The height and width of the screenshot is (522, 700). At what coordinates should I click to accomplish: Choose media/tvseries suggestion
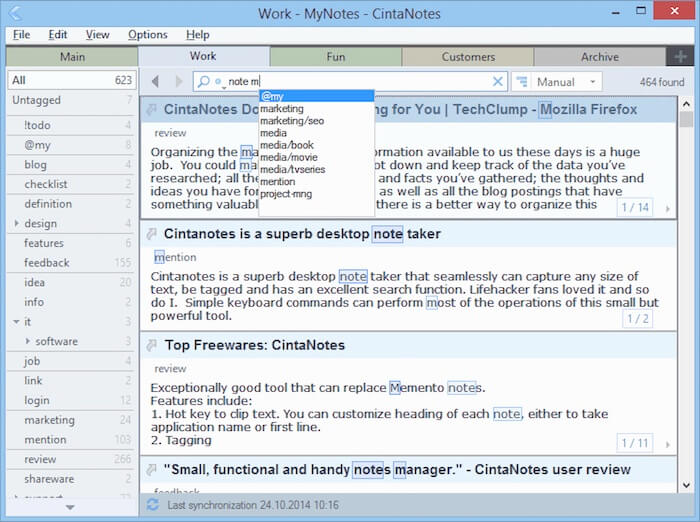click(316, 169)
